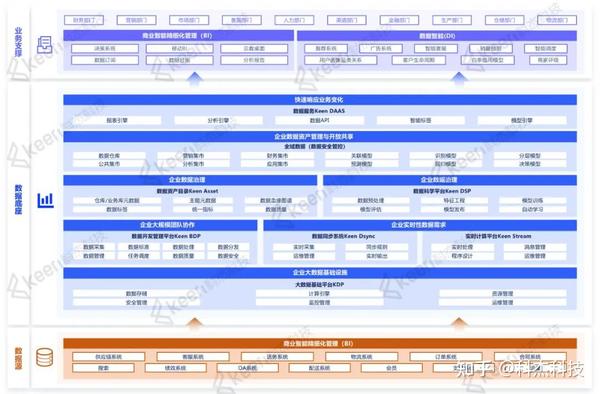
Task: Select the 特征工程 box
Action: 454,200
